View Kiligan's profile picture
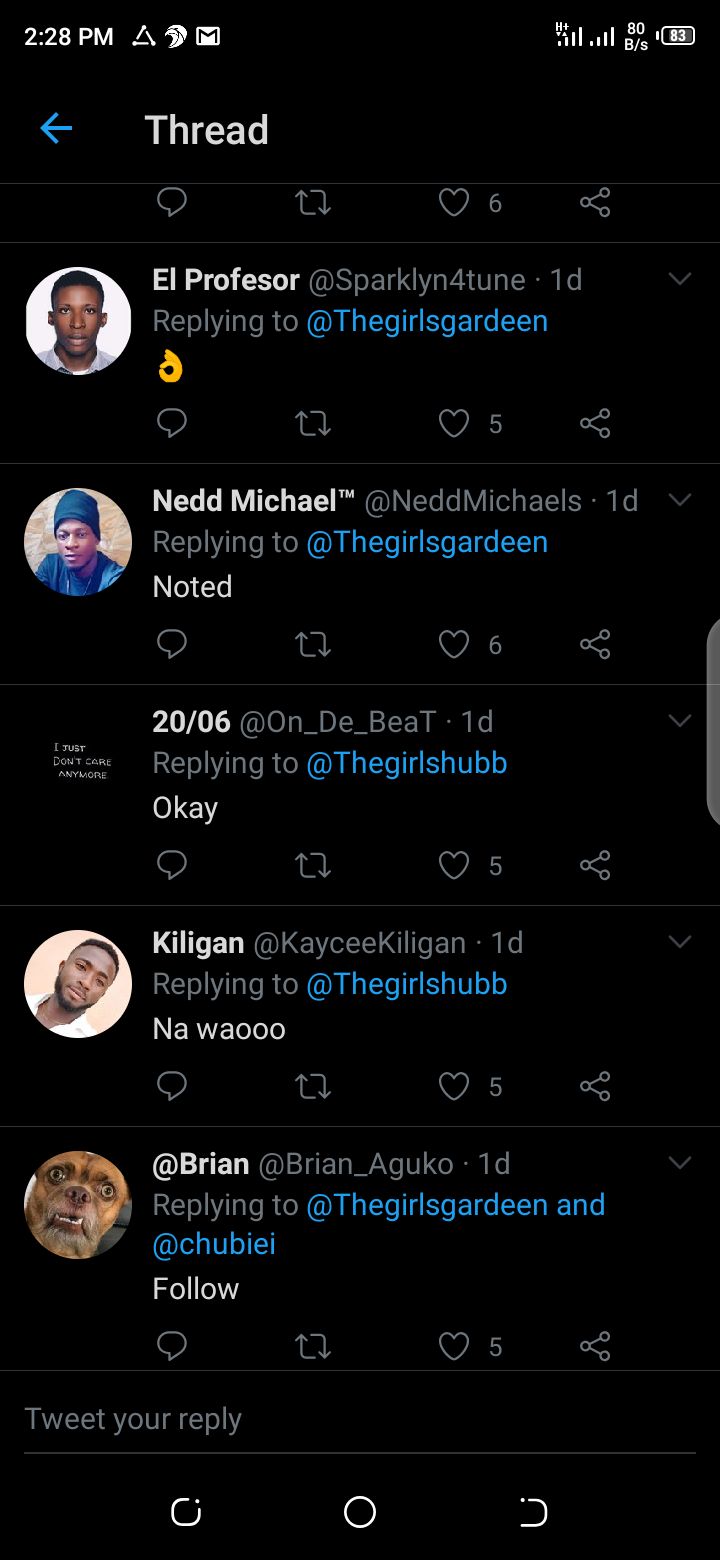Viewport: 720px width, 1560px height. pos(78,984)
